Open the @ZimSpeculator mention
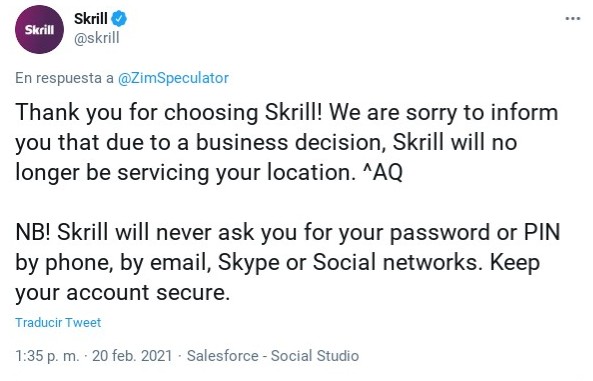The width and height of the screenshot is (593, 381). [173, 78]
